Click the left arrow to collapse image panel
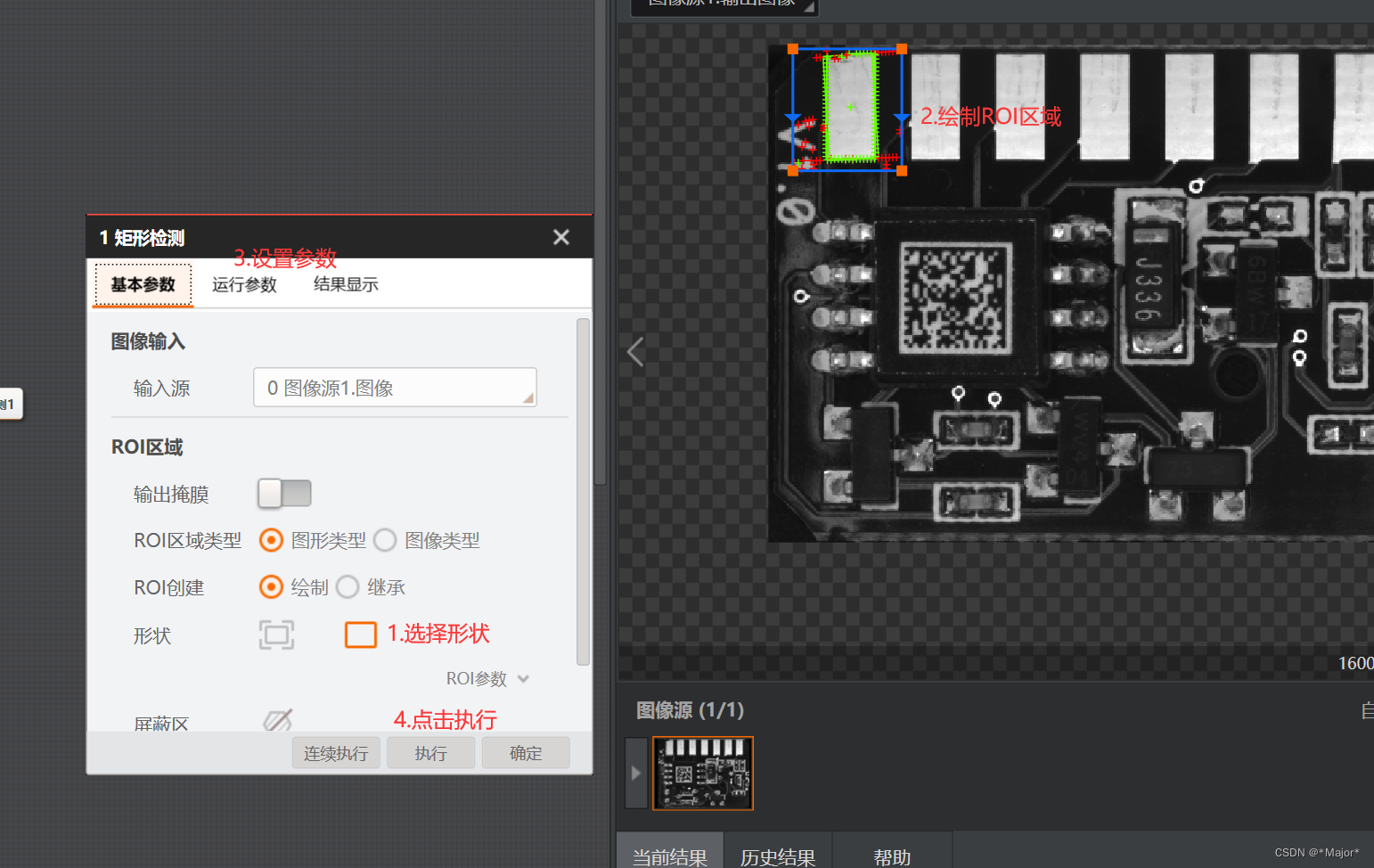1374x868 pixels. tap(635, 352)
